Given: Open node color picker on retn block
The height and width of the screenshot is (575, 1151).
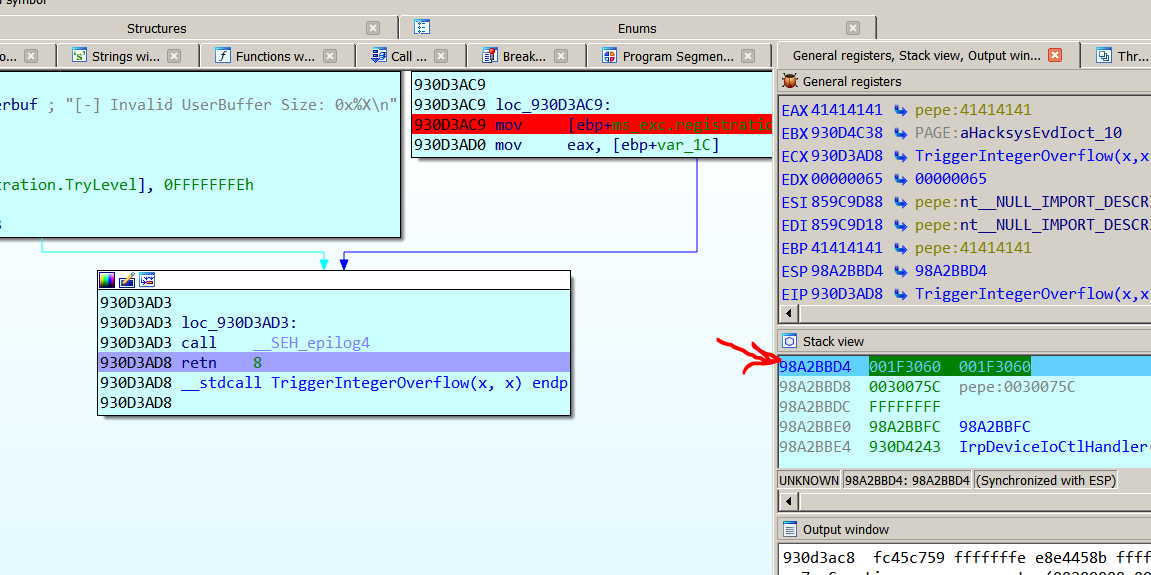Looking at the screenshot, I should pos(107,280).
